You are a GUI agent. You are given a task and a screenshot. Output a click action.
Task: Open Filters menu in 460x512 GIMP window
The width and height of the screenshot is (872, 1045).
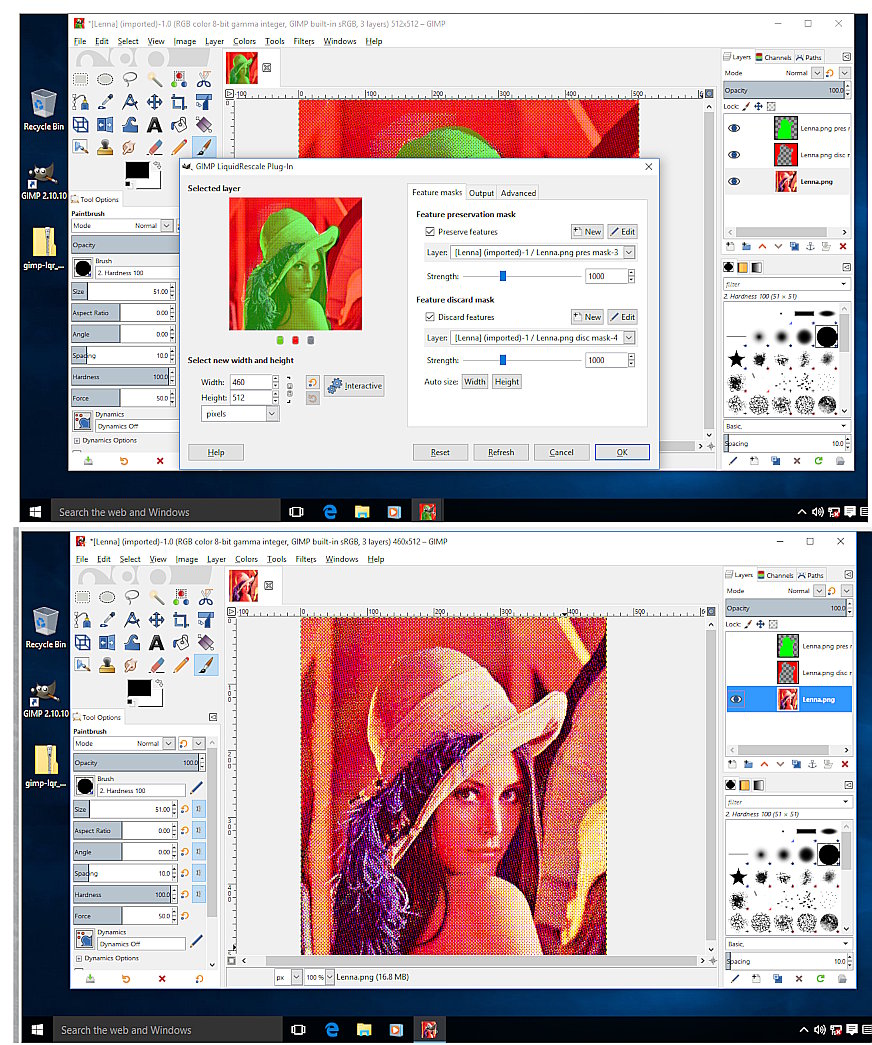tap(305, 559)
